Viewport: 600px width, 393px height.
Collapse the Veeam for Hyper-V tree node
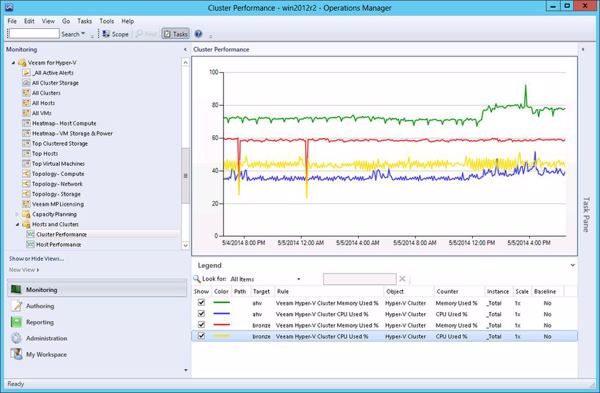pyautogui.click(x=13, y=63)
